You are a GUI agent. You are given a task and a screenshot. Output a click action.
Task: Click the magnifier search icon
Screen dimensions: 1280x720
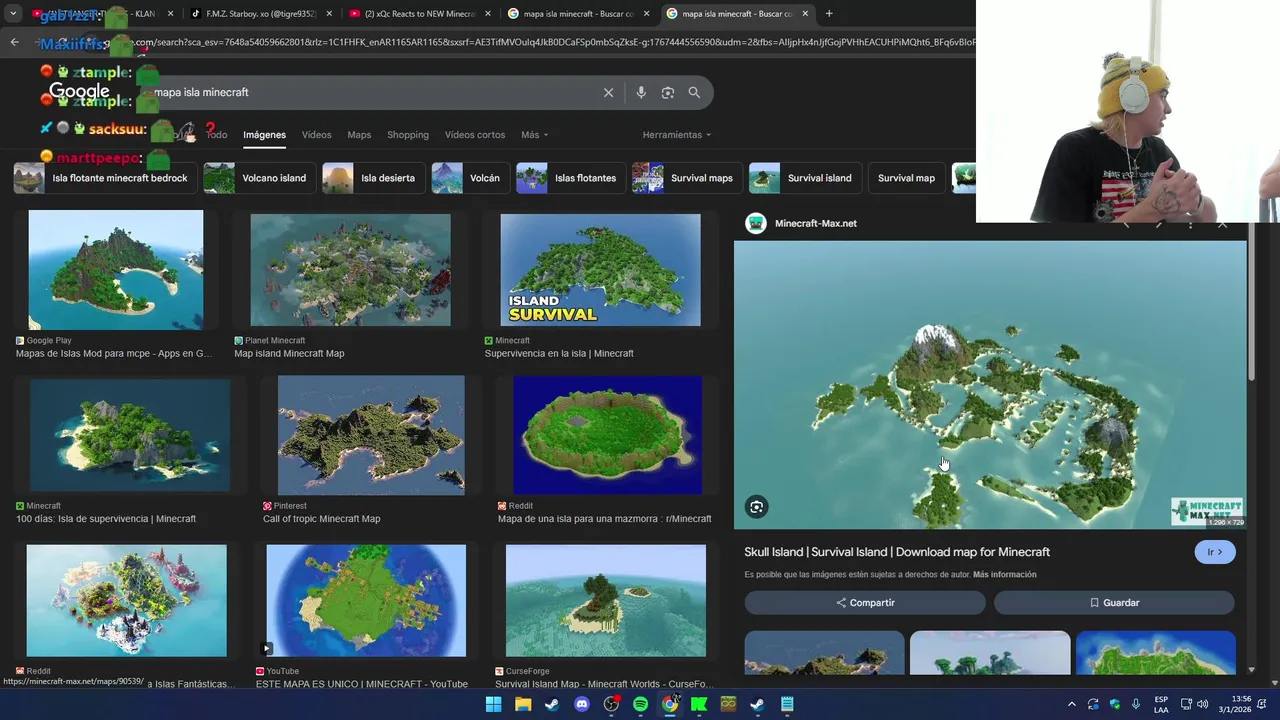694,92
